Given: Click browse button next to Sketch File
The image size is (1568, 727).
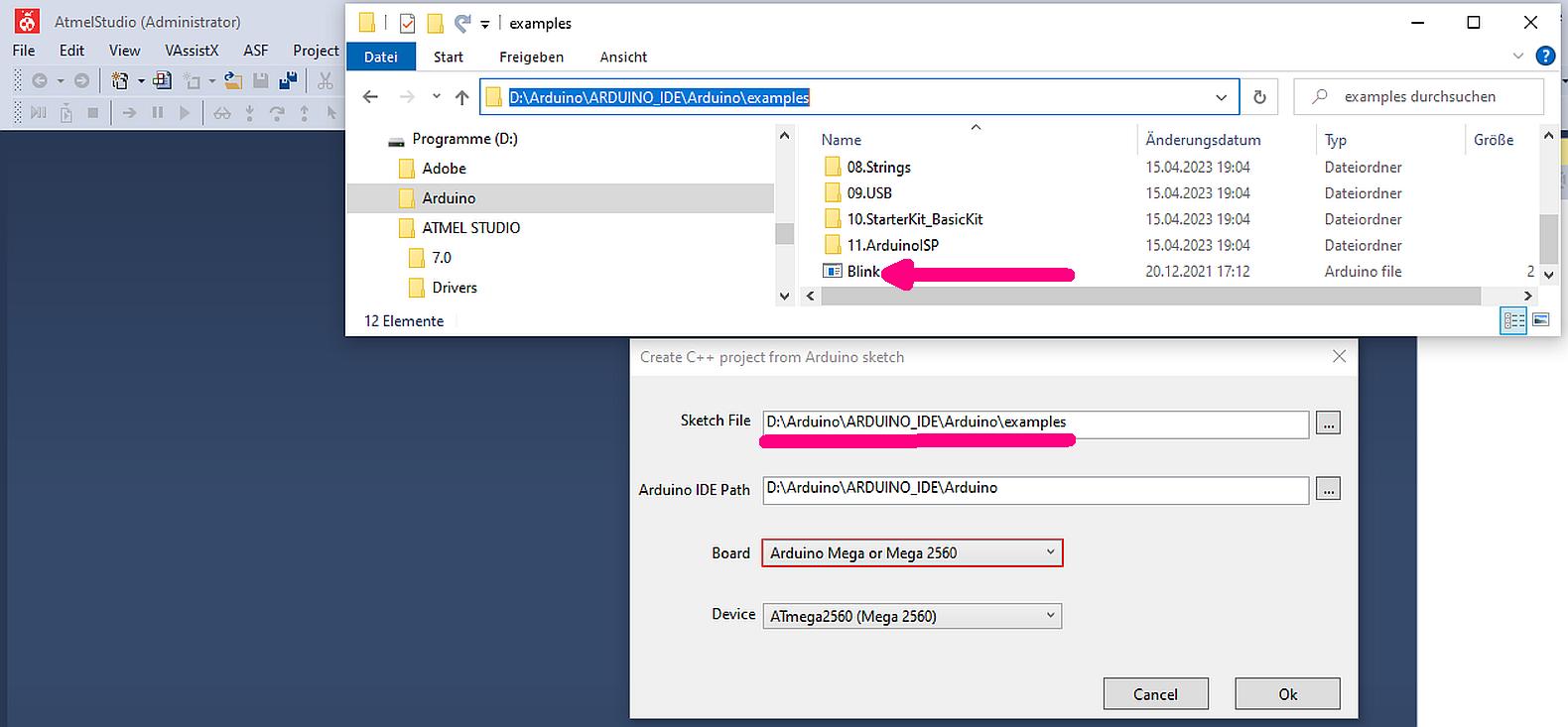Looking at the screenshot, I should coord(1328,423).
